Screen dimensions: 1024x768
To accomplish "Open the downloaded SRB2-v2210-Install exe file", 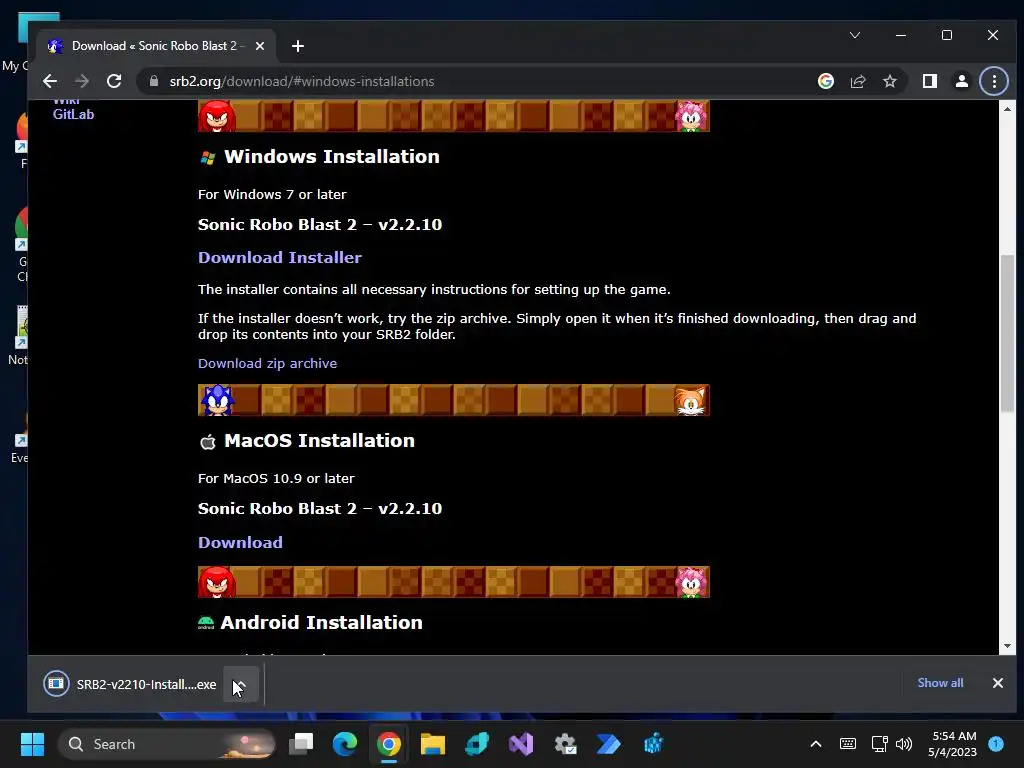I will pyautogui.click(x=131, y=684).
